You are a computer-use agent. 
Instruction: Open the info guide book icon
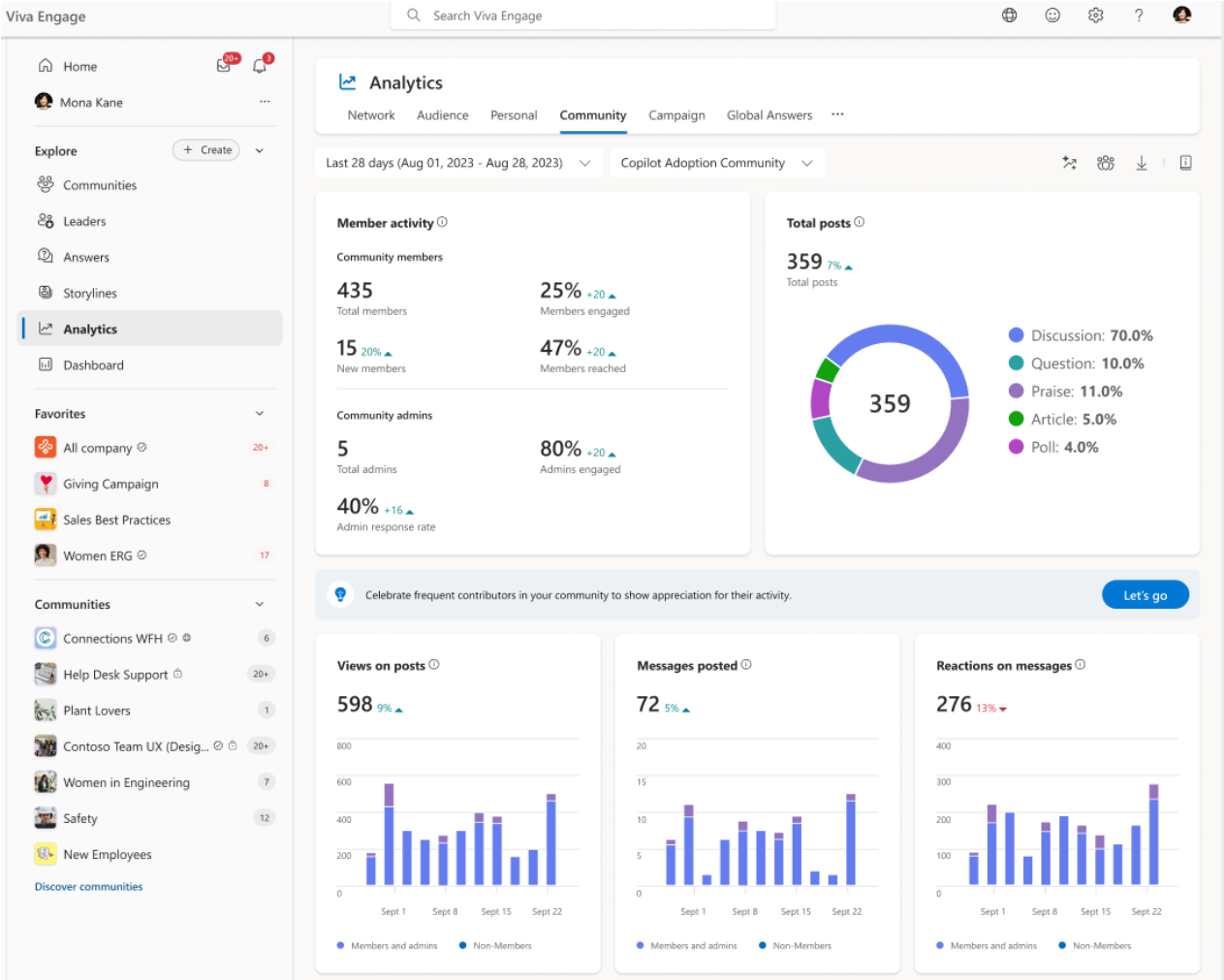[1185, 163]
